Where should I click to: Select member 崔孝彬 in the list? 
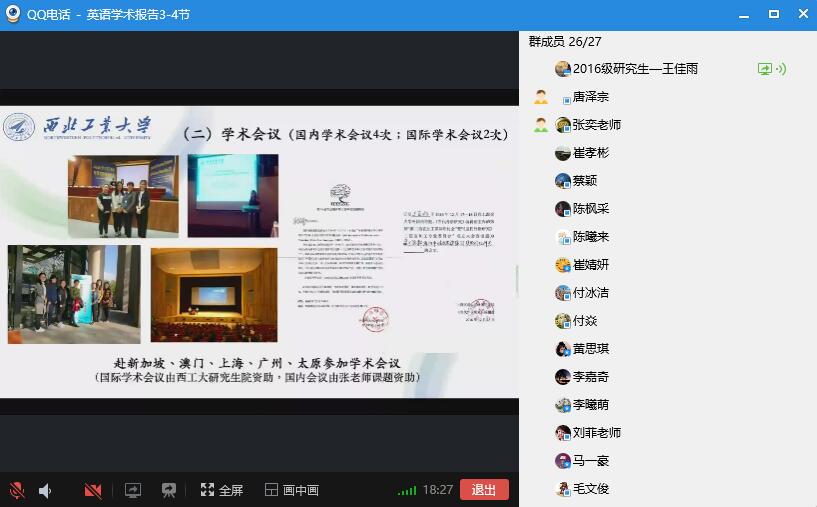590,153
